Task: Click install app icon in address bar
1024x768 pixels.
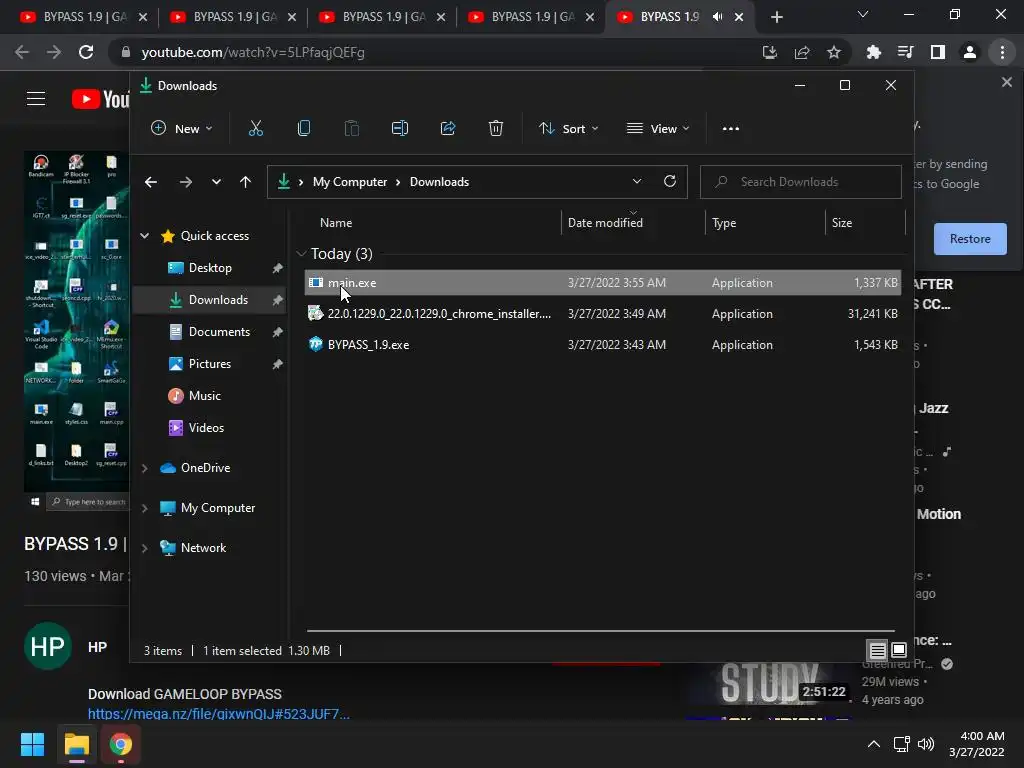Action: tap(770, 52)
